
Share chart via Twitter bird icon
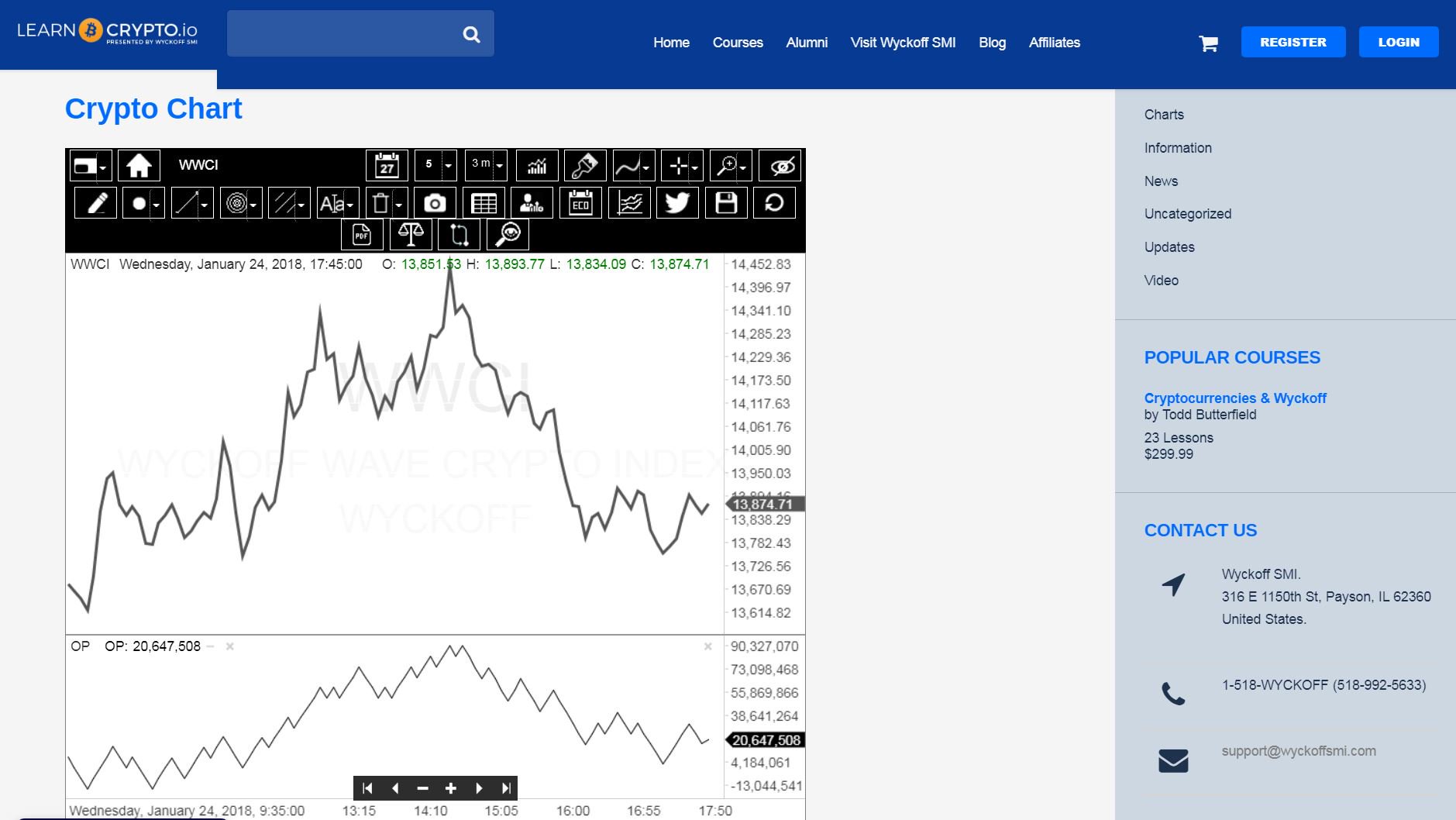tap(677, 203)
